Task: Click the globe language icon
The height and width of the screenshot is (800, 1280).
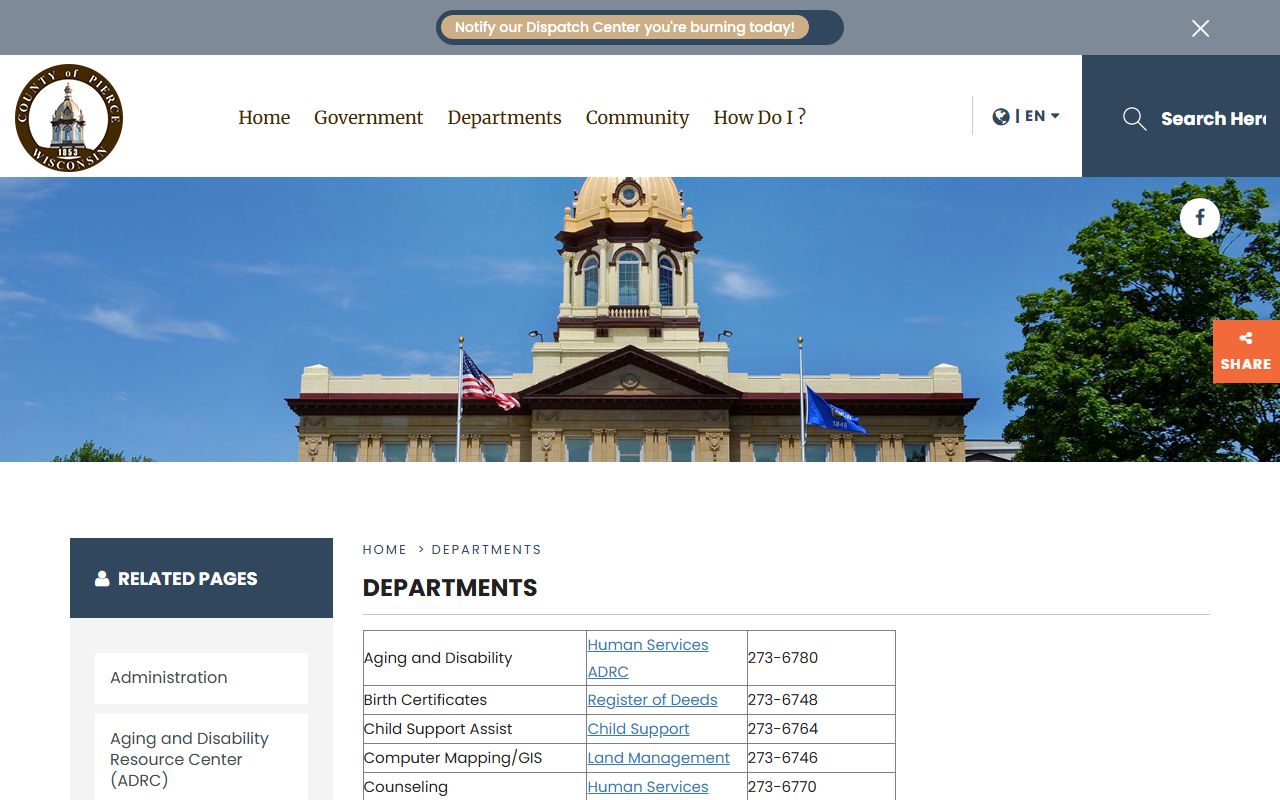Action: coord(1001,117)
